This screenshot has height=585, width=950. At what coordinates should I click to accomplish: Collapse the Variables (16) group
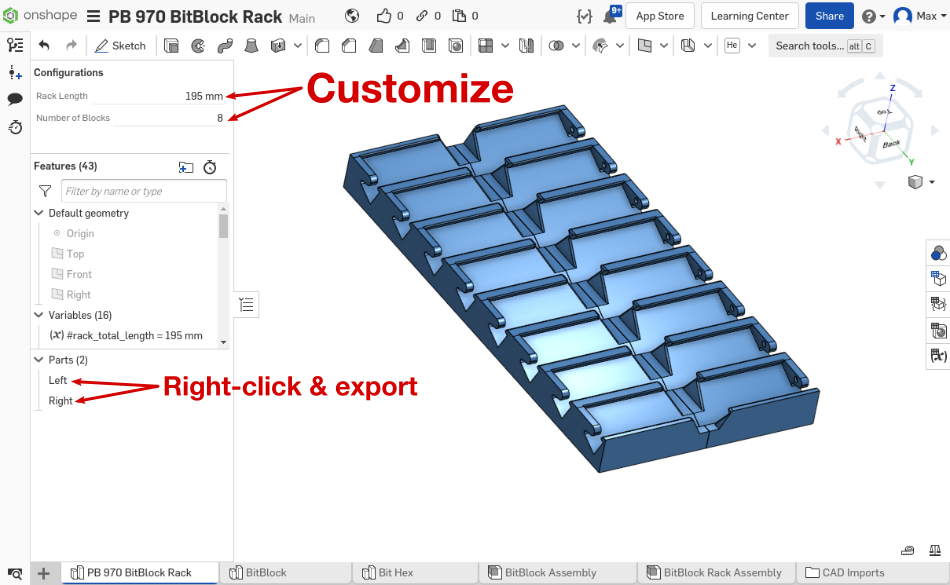[39, 315]
